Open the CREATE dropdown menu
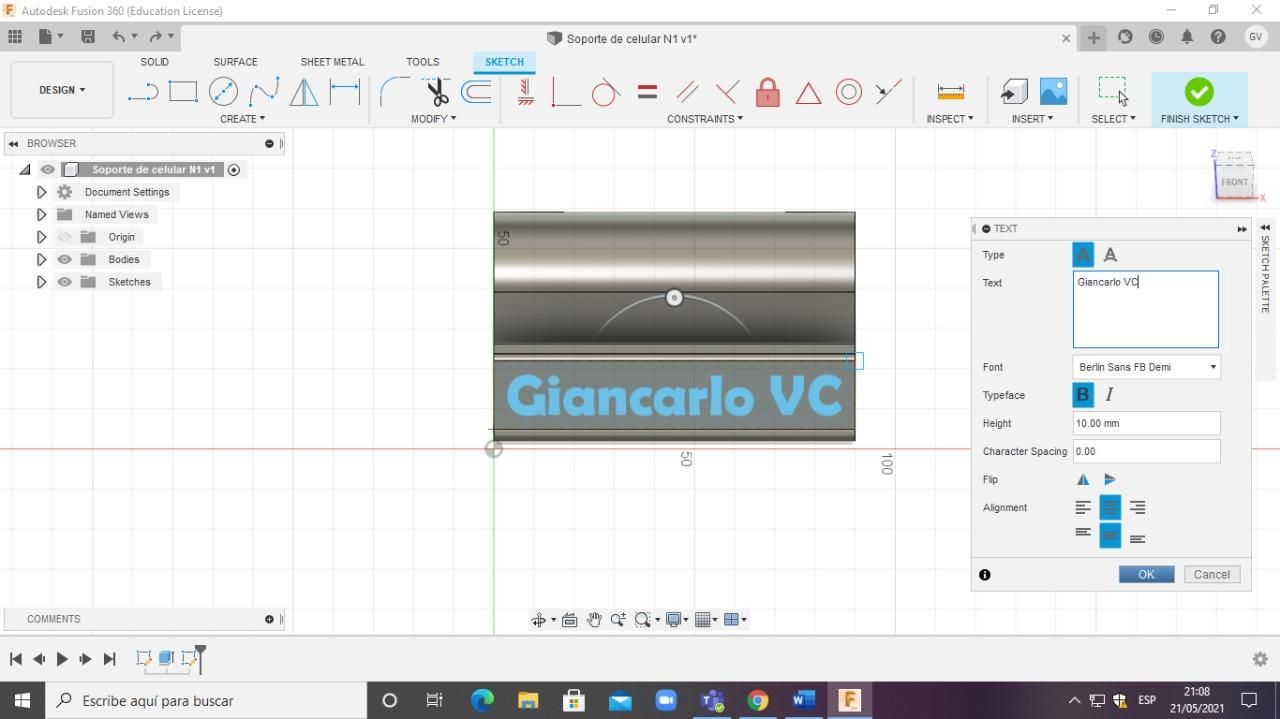Image resolution: width=1280 pixels, height=719 pixels. click(243, 119)
